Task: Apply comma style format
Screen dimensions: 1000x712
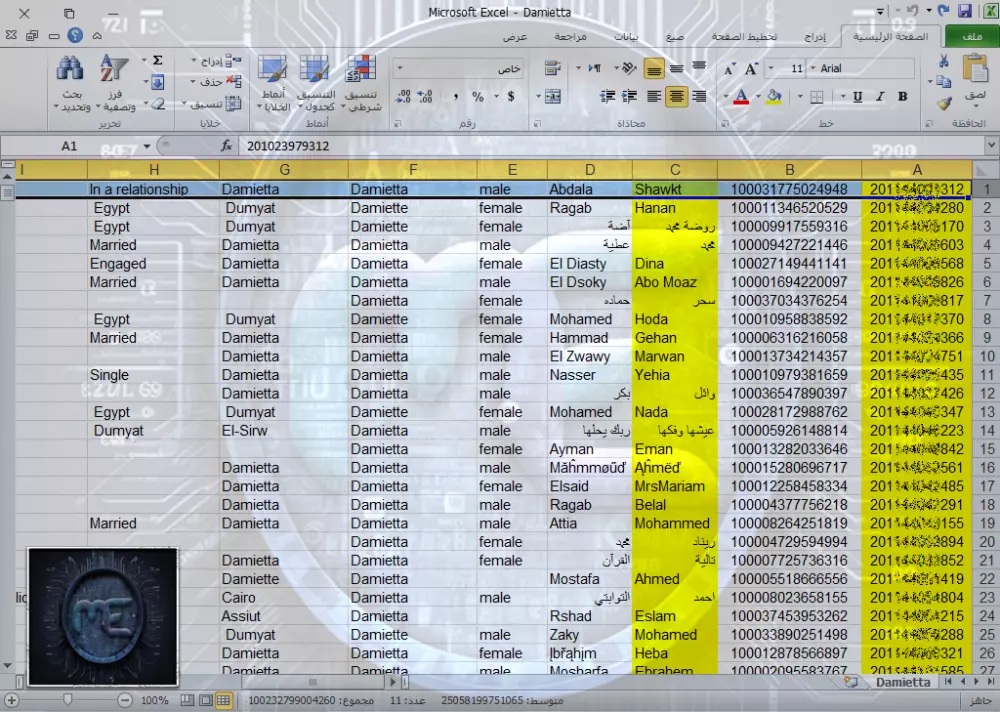Action: pyautogui.click(x=455, y=97)
